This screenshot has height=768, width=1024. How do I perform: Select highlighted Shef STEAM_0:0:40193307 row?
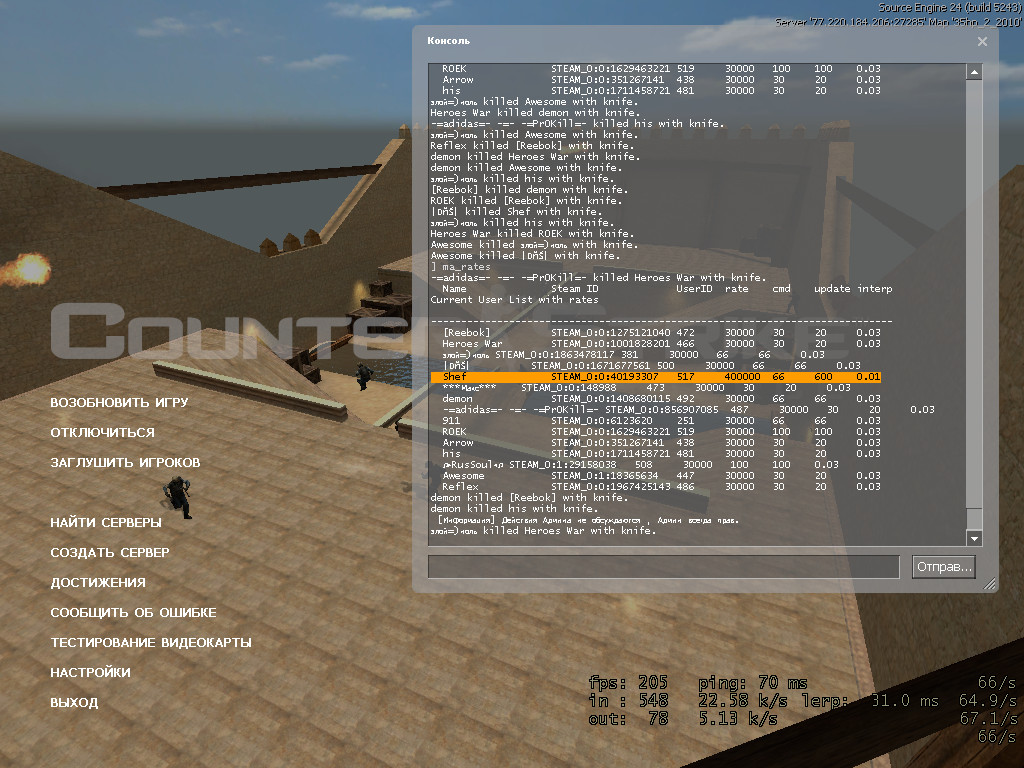pyautogui.click(x=656, y=377)
